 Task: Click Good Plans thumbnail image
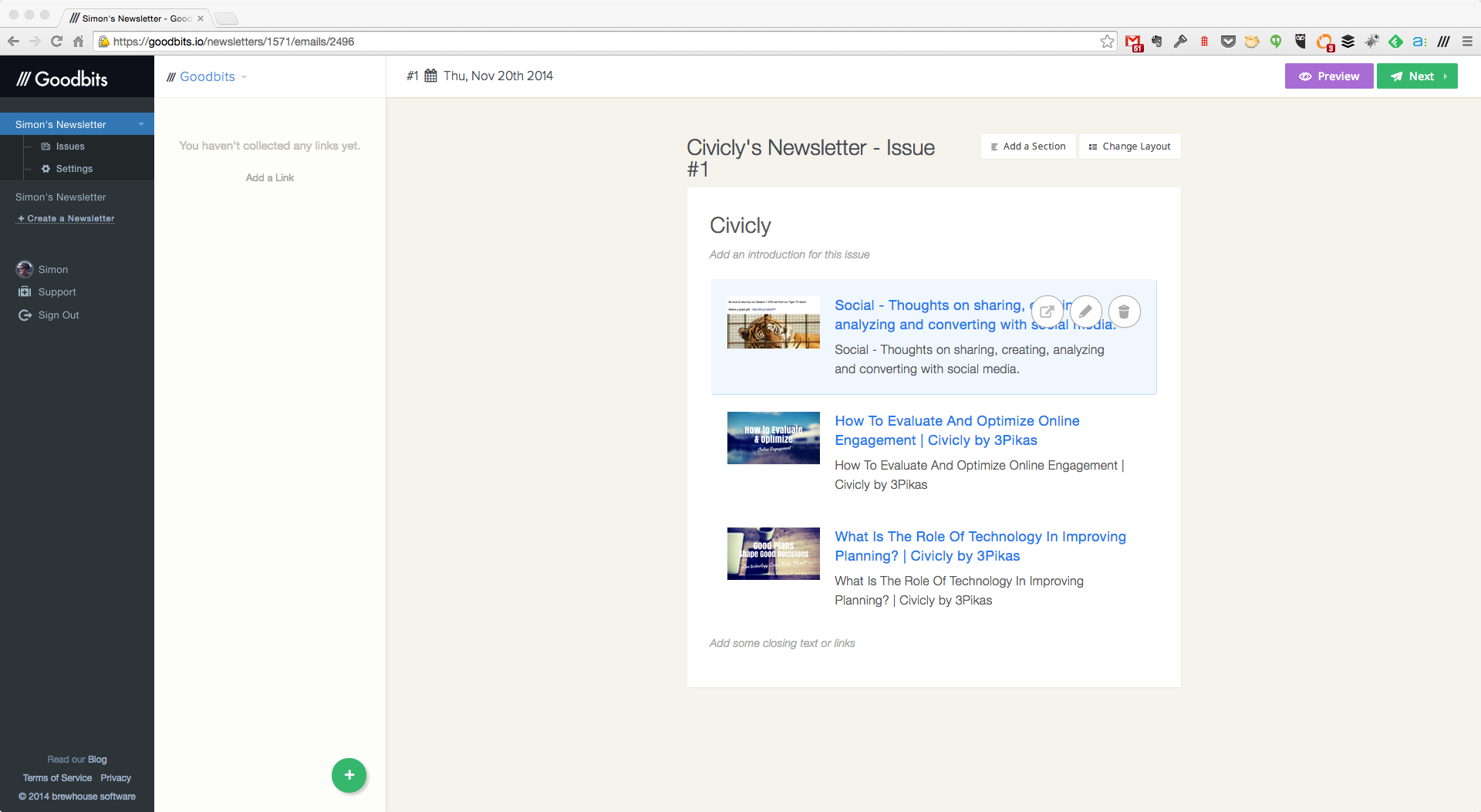774,554
